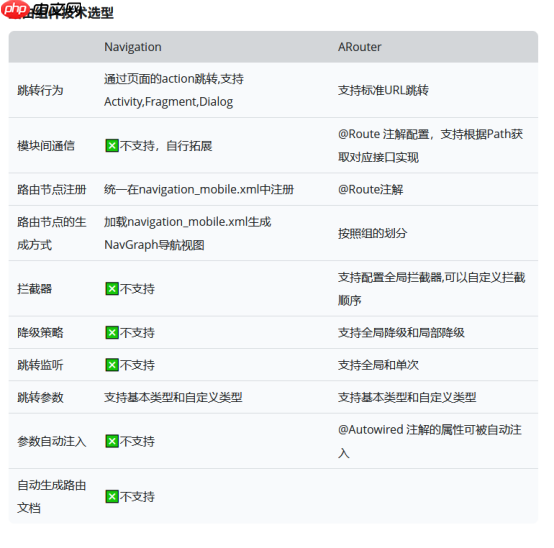Click the X icon in 拦截器 row

click(112, 289)
